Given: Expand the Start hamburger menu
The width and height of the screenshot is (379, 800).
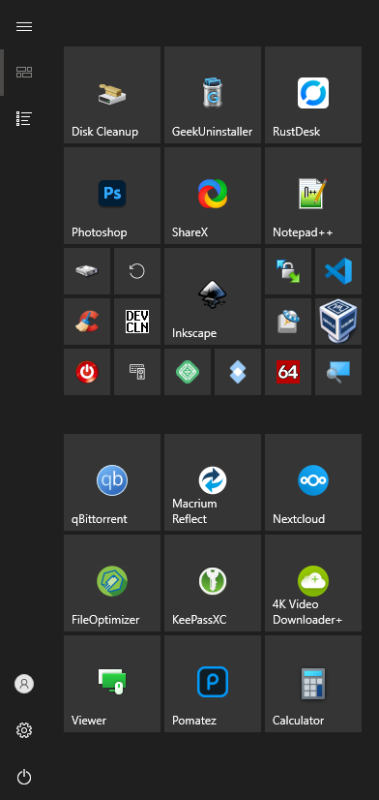Looking at the screenshot, I should (24, 27).
